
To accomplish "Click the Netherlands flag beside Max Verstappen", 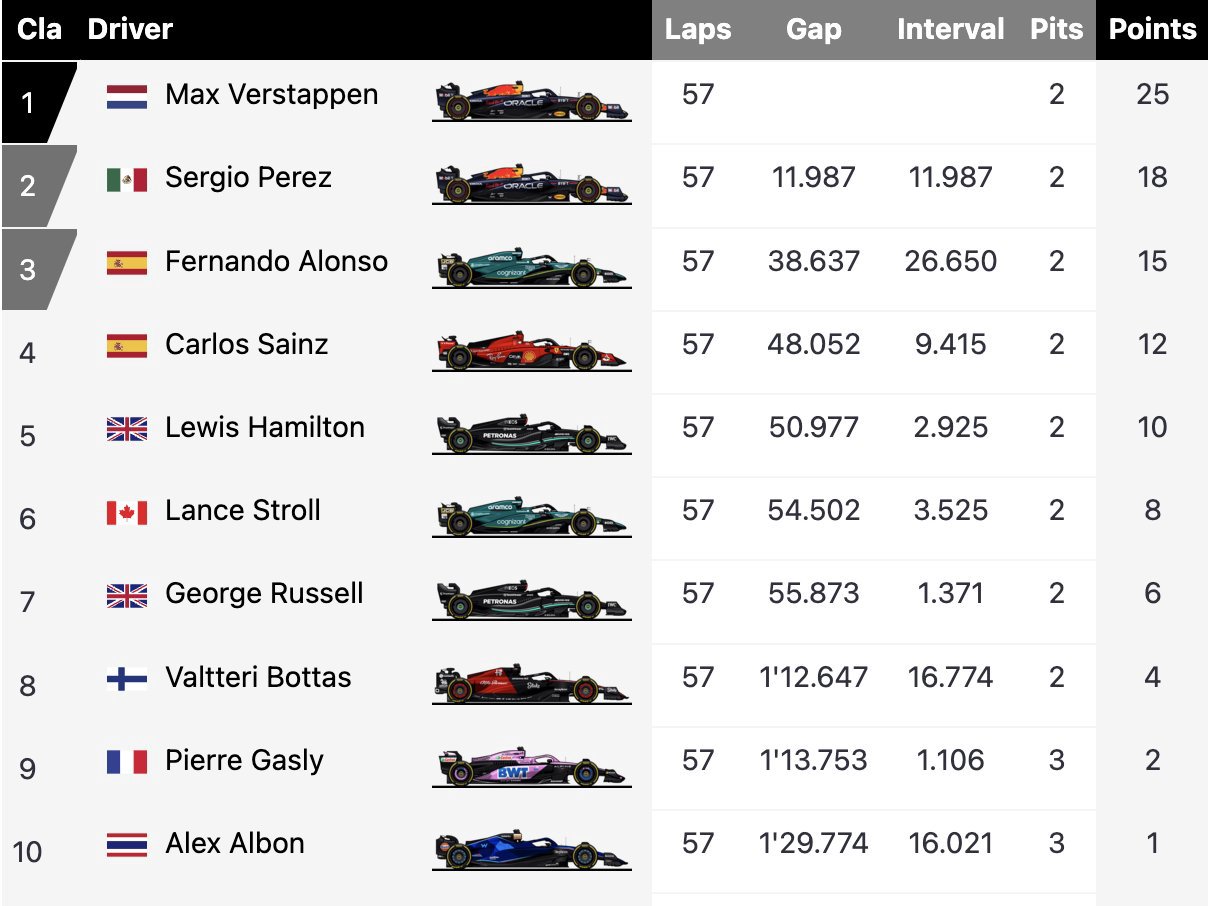I will [127, 96].
